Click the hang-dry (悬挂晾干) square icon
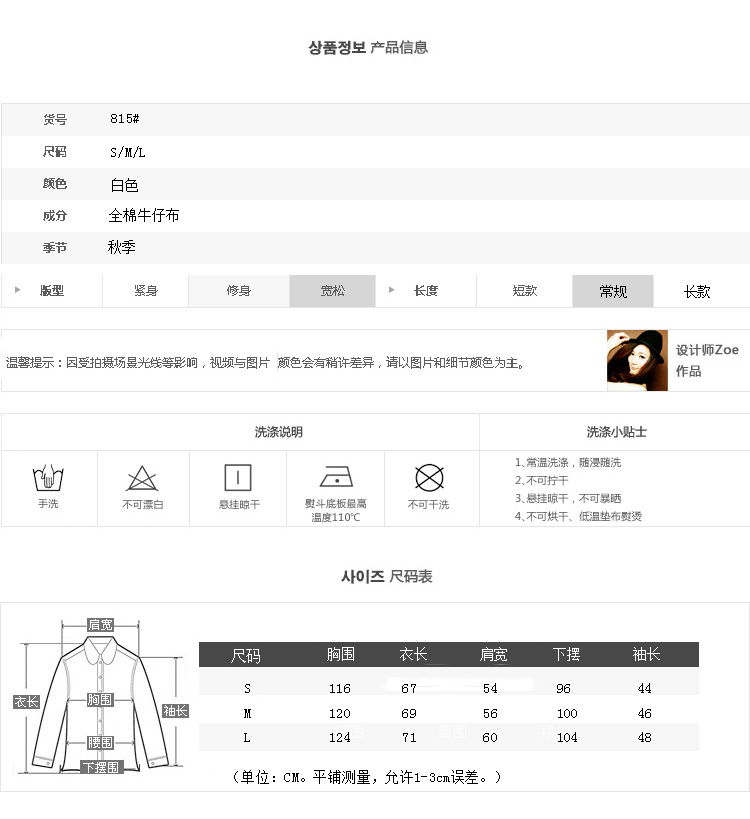The height and width of the screenshot is (819, 750). (x=238, y=477)
